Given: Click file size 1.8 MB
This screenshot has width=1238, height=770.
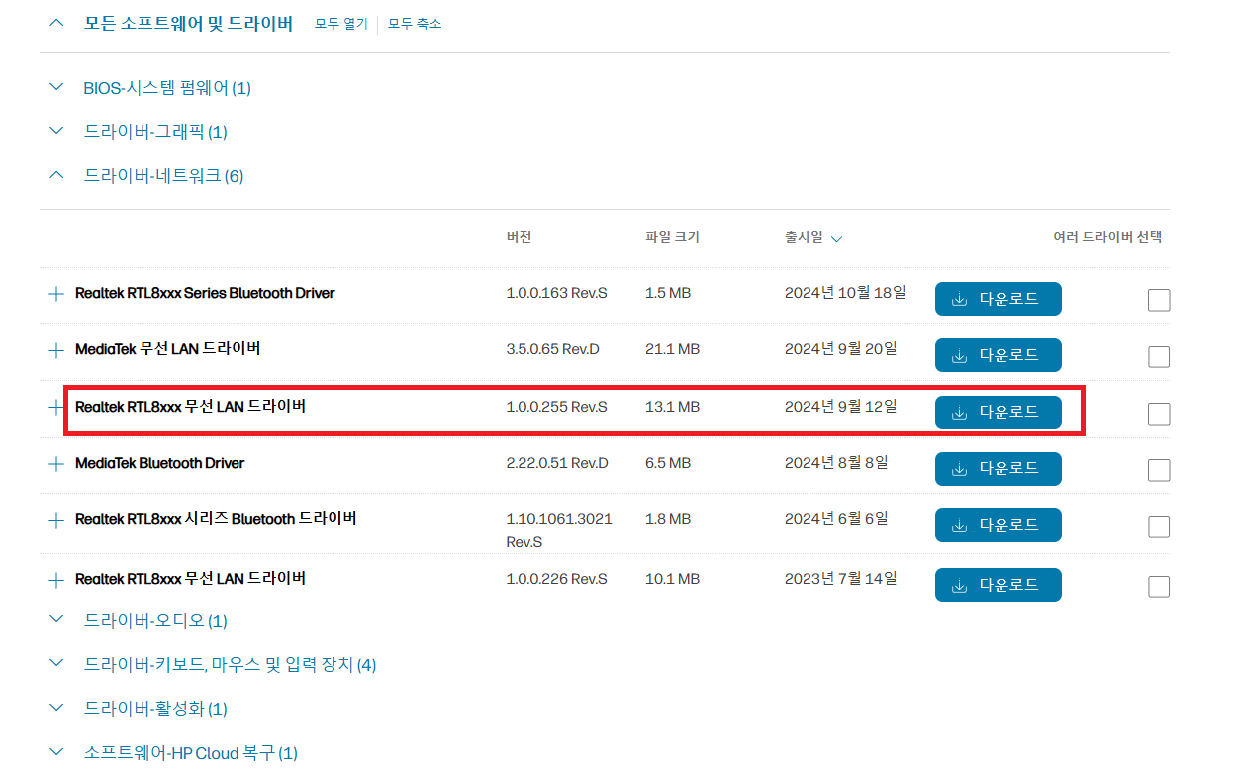Looking at the screenshot, I should click(x=668, y=519).
